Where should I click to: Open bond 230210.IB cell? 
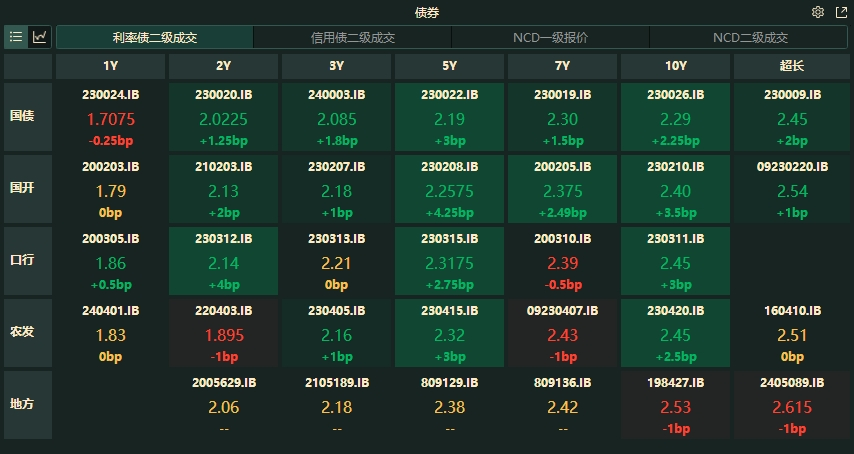click(675, 188)
